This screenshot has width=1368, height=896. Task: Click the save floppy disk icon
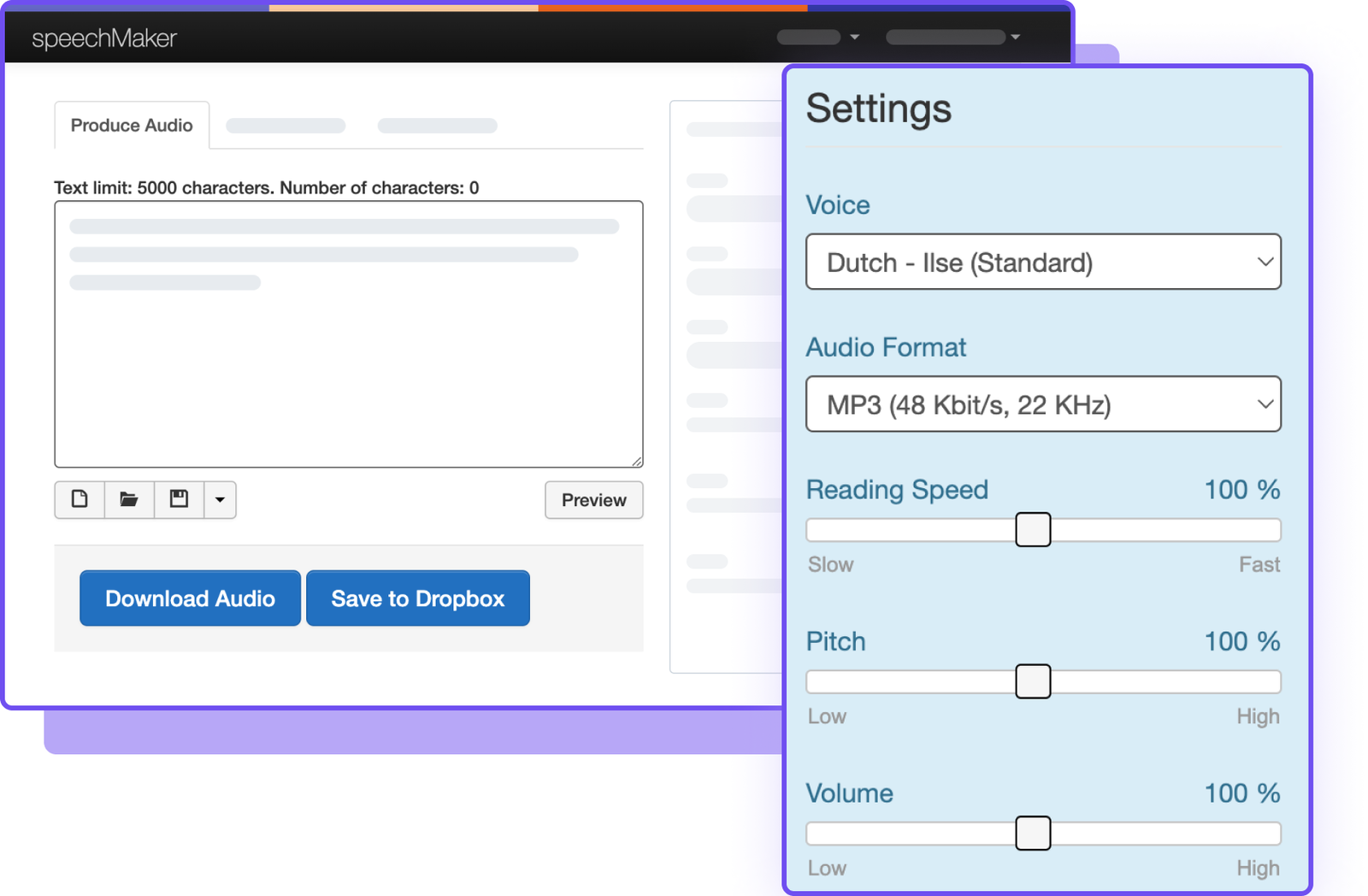[179, 499]
